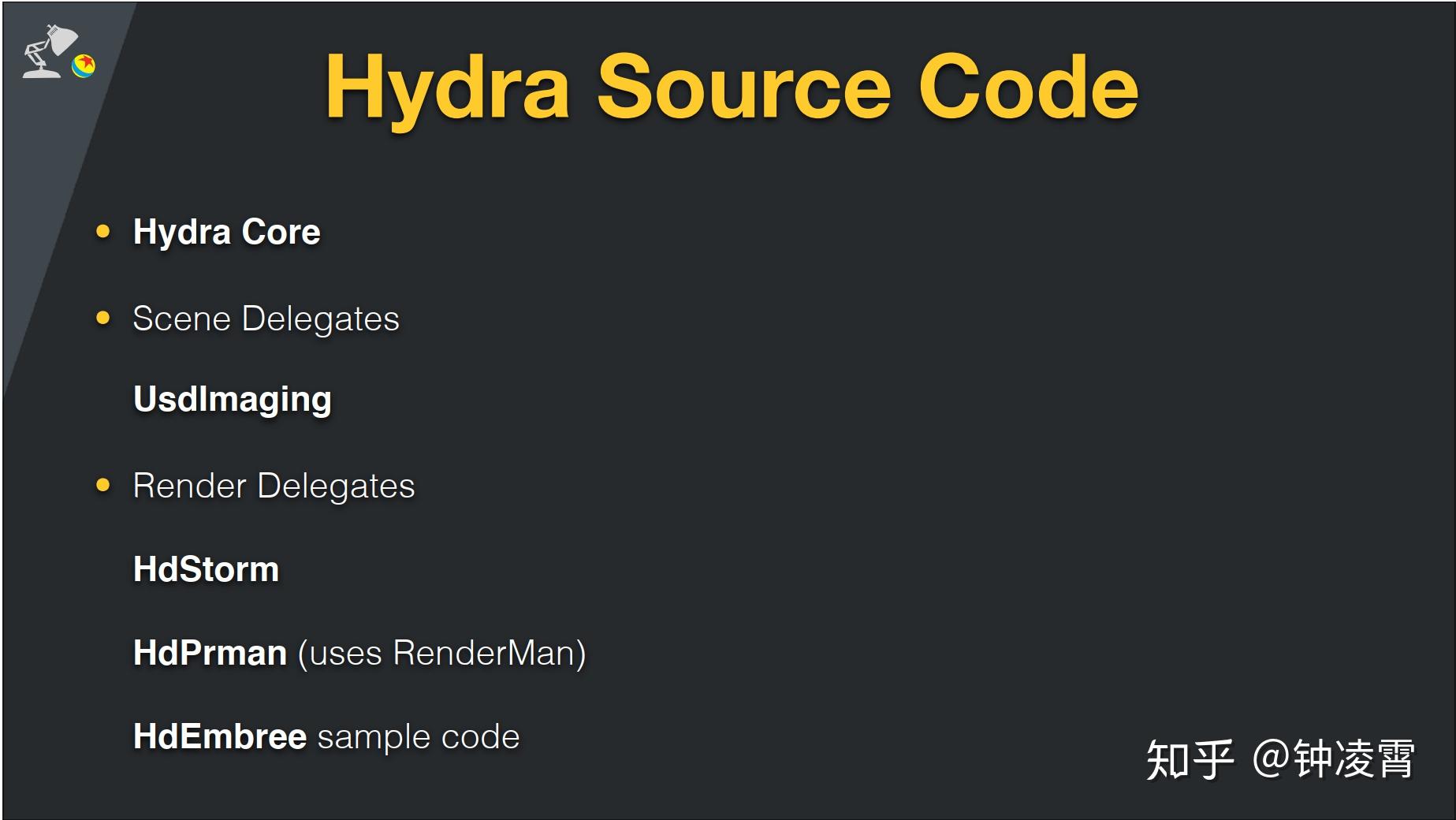Click the yellow bullet beside Render Delegates
This screenshot has height=820, width=1456.
point(102,486)
